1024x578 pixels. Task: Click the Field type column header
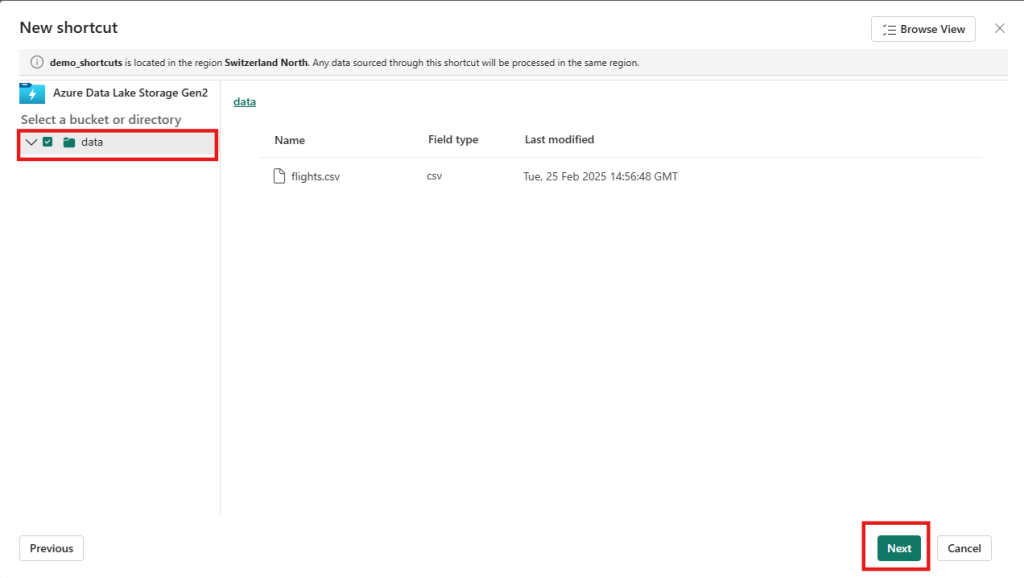click(x=453, y=140)
